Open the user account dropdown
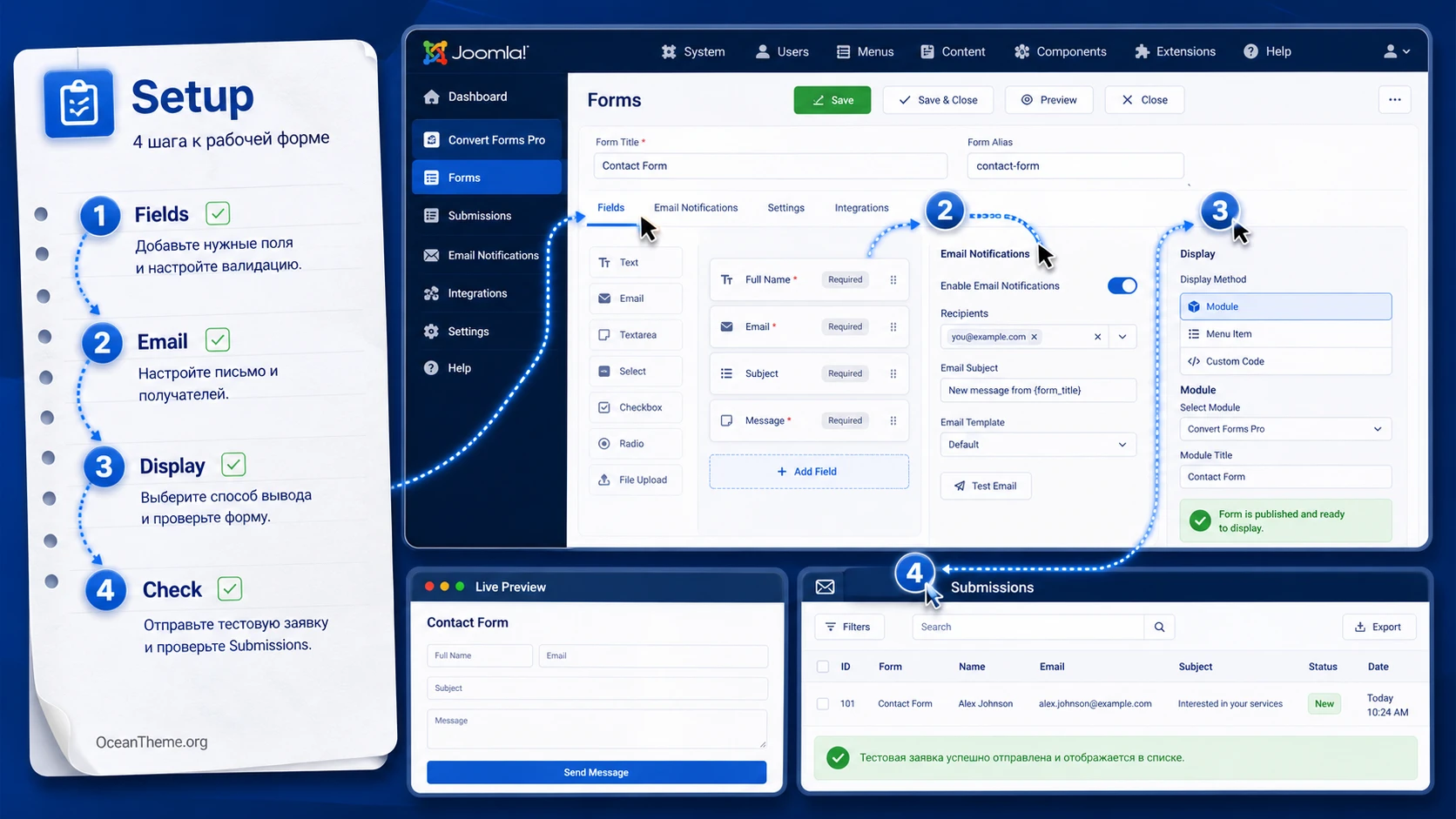 [1397, 51]
